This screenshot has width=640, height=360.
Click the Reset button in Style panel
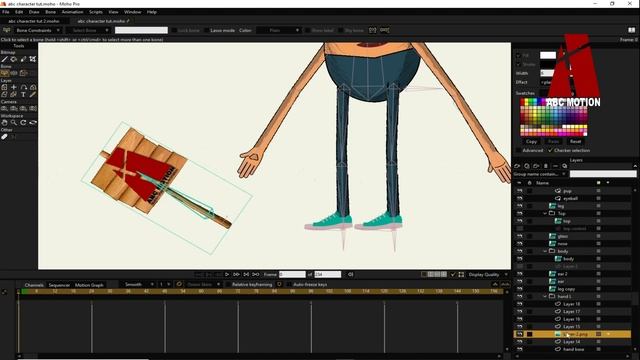576,141
